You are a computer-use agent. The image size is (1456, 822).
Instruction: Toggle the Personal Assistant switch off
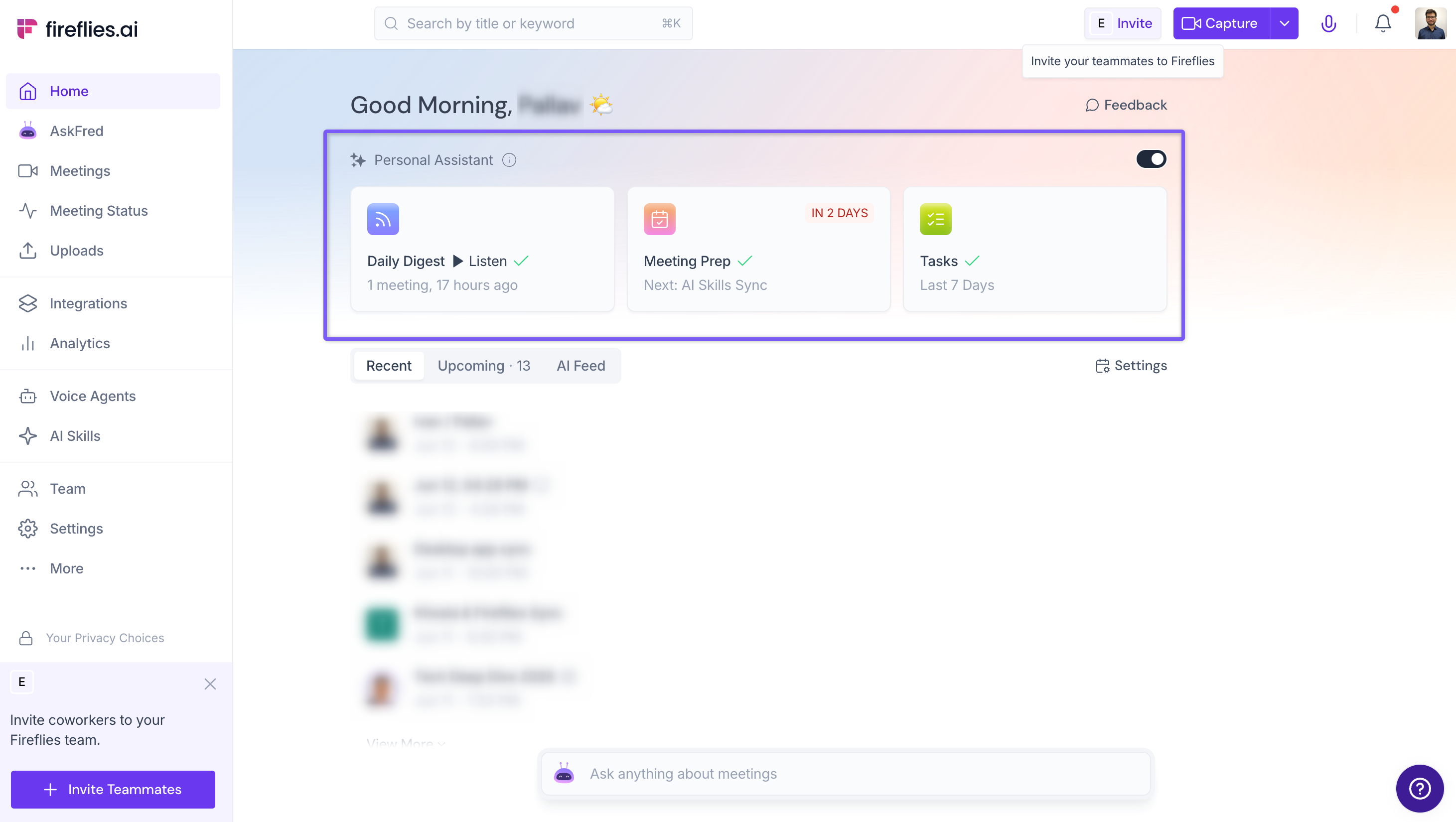(1151, 159)
